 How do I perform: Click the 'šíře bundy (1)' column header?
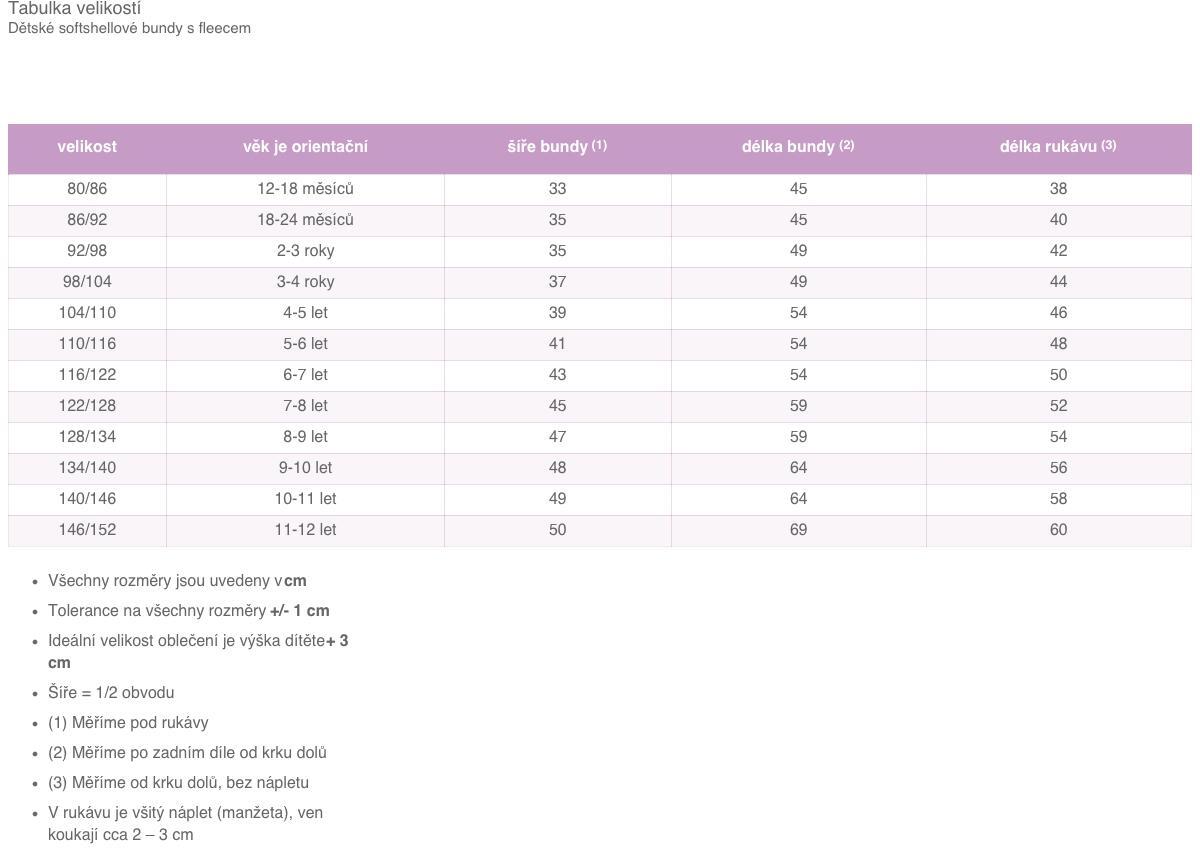coord(557,147)
